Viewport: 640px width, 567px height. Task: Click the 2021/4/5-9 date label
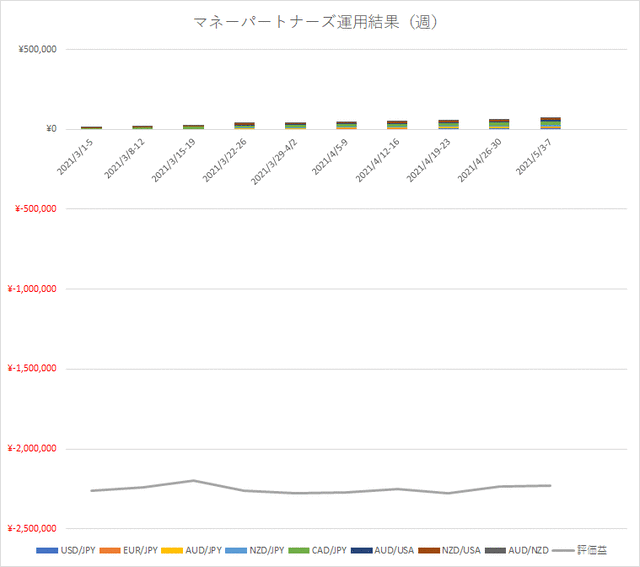(330, 157)
